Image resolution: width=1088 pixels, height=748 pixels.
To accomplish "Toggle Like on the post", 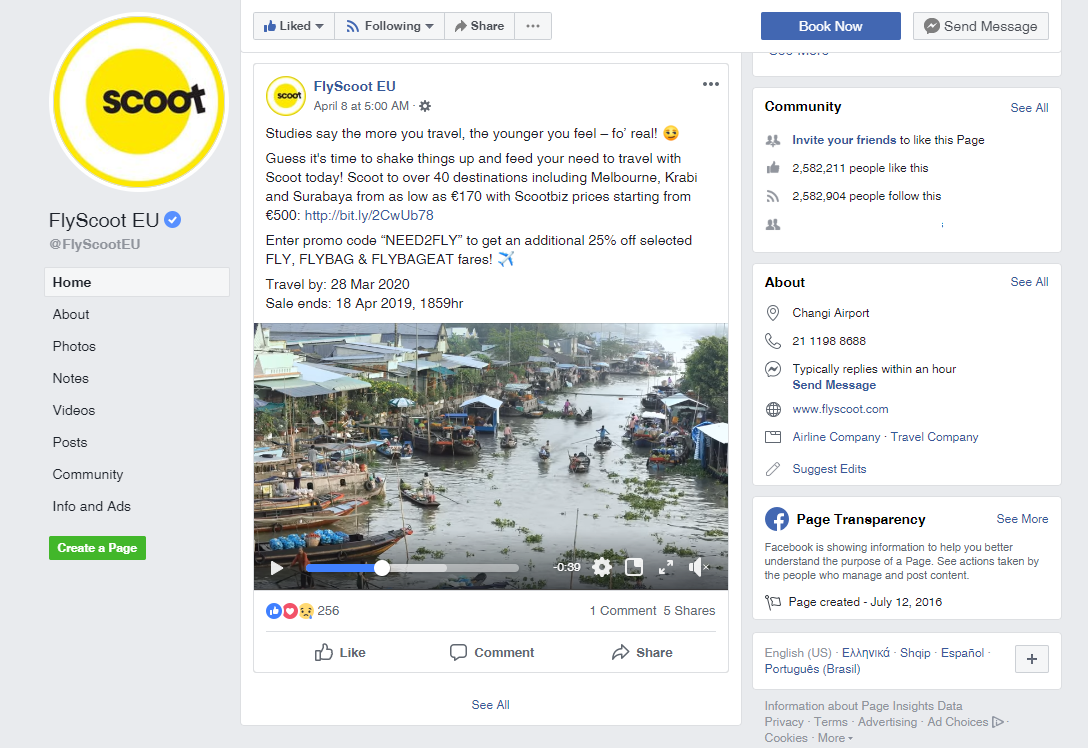I will click(x=340, y=652).
